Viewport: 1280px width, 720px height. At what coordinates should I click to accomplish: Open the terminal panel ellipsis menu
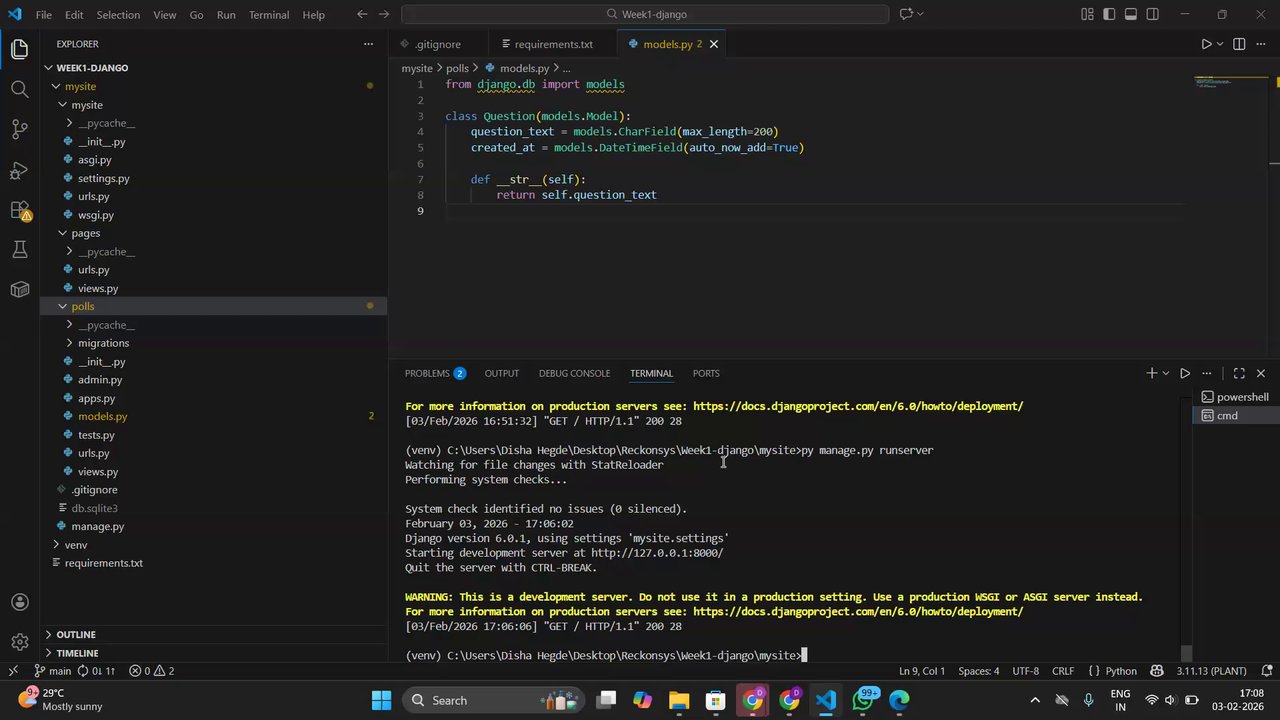(1207, 373)
